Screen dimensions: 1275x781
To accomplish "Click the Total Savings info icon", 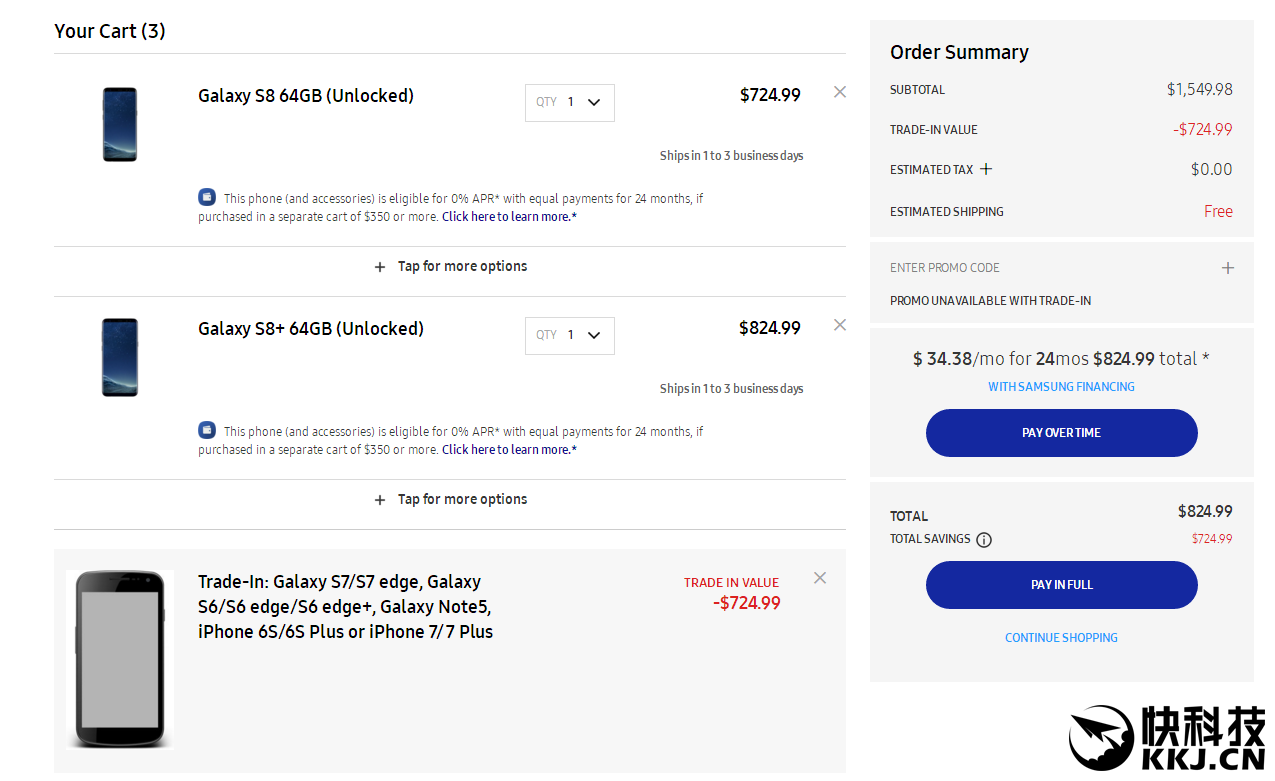I will point(984,540).
